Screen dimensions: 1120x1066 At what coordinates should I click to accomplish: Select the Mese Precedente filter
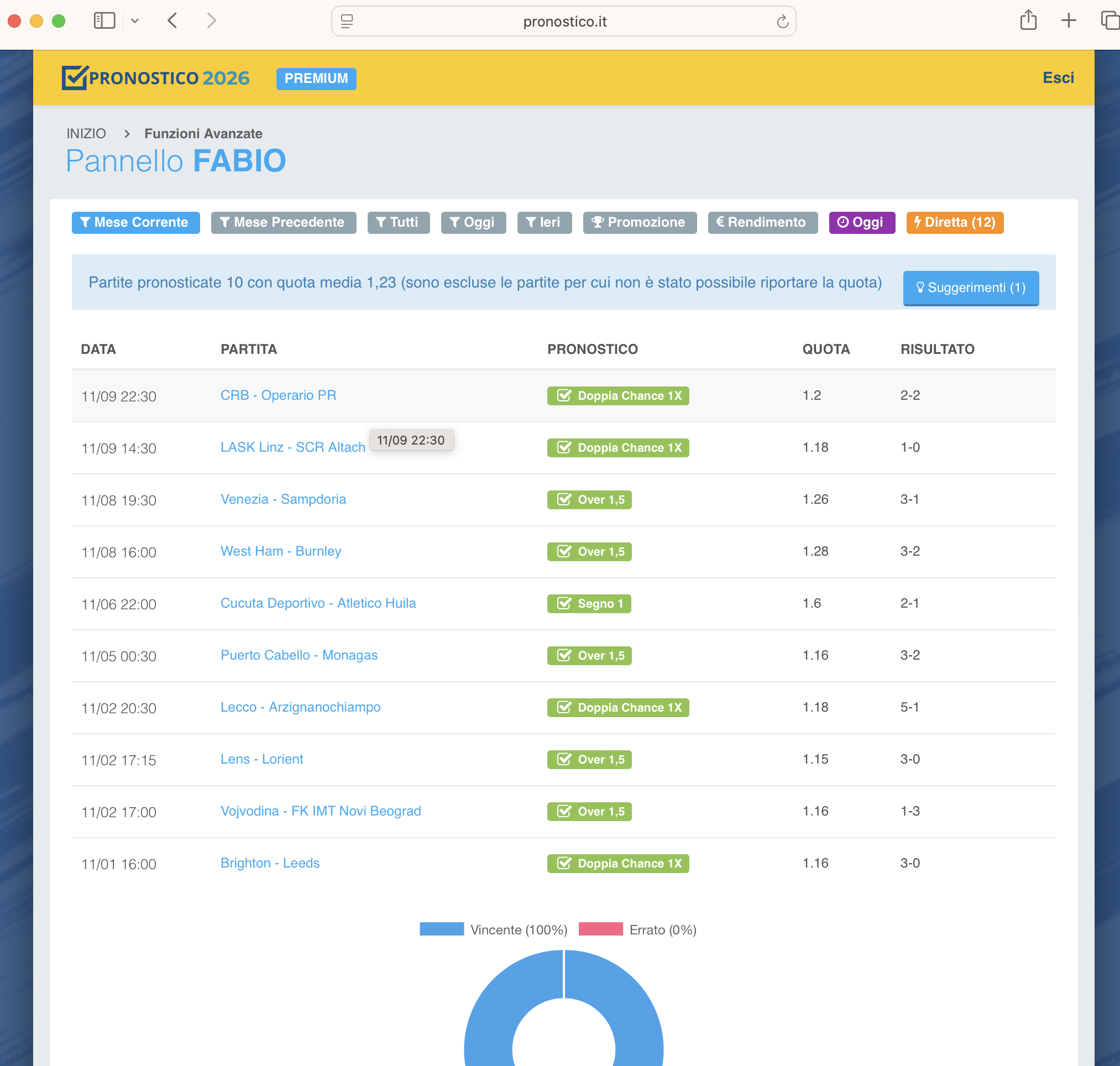click(283, 222)
